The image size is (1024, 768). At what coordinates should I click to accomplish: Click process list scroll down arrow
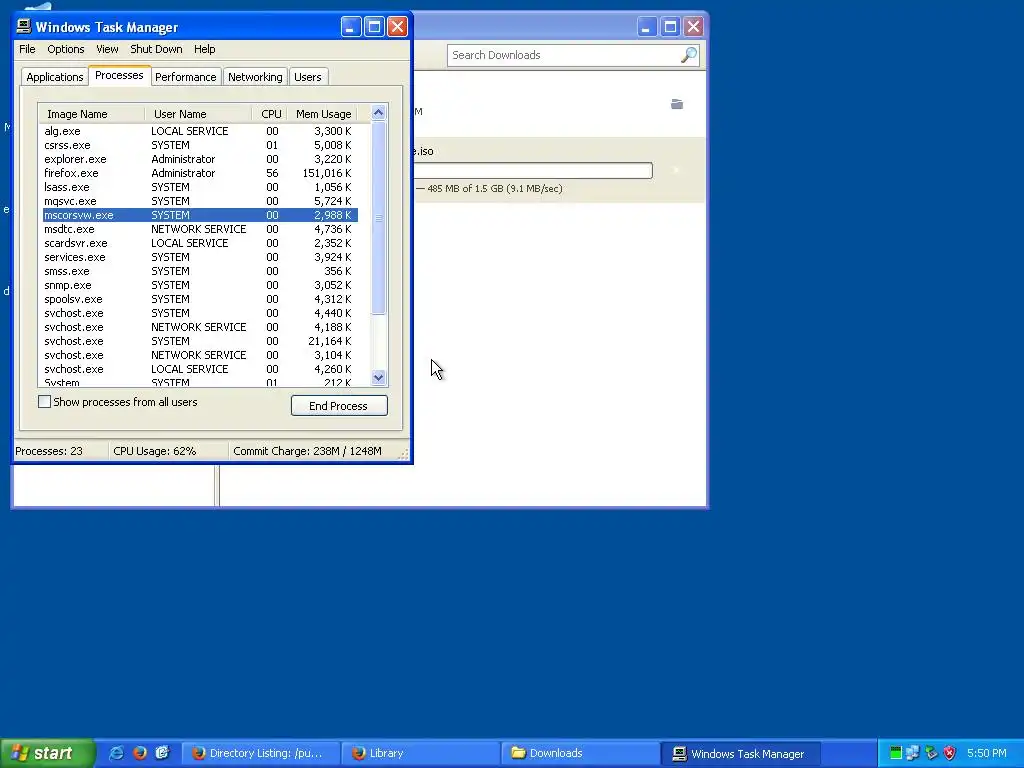click(x=378, y=377)
